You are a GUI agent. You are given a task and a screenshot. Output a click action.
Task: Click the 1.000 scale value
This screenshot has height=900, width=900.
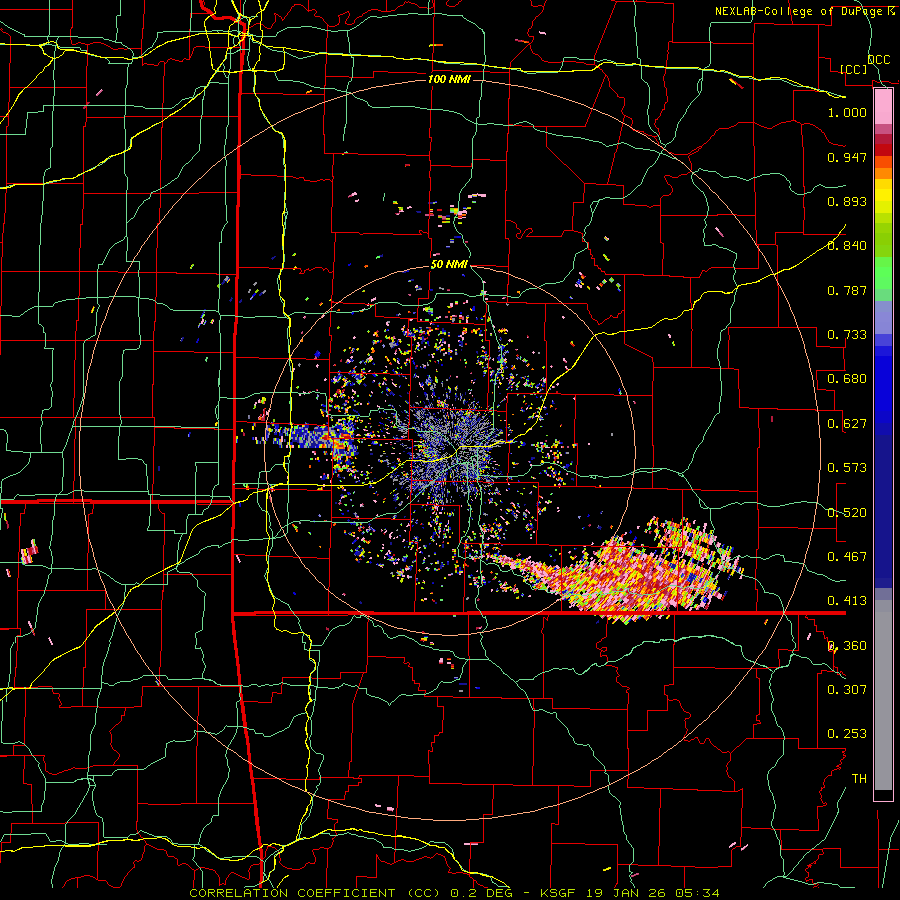tap(847, 112)
